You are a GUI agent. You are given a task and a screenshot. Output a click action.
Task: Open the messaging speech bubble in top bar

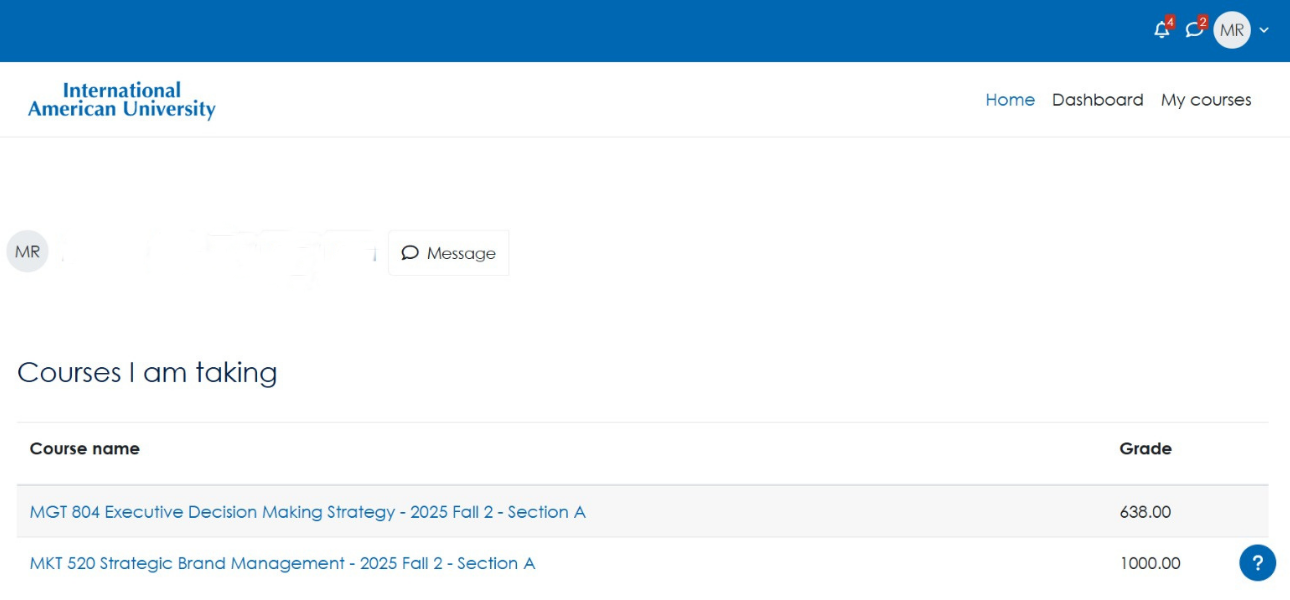(x=1193, y=31)
